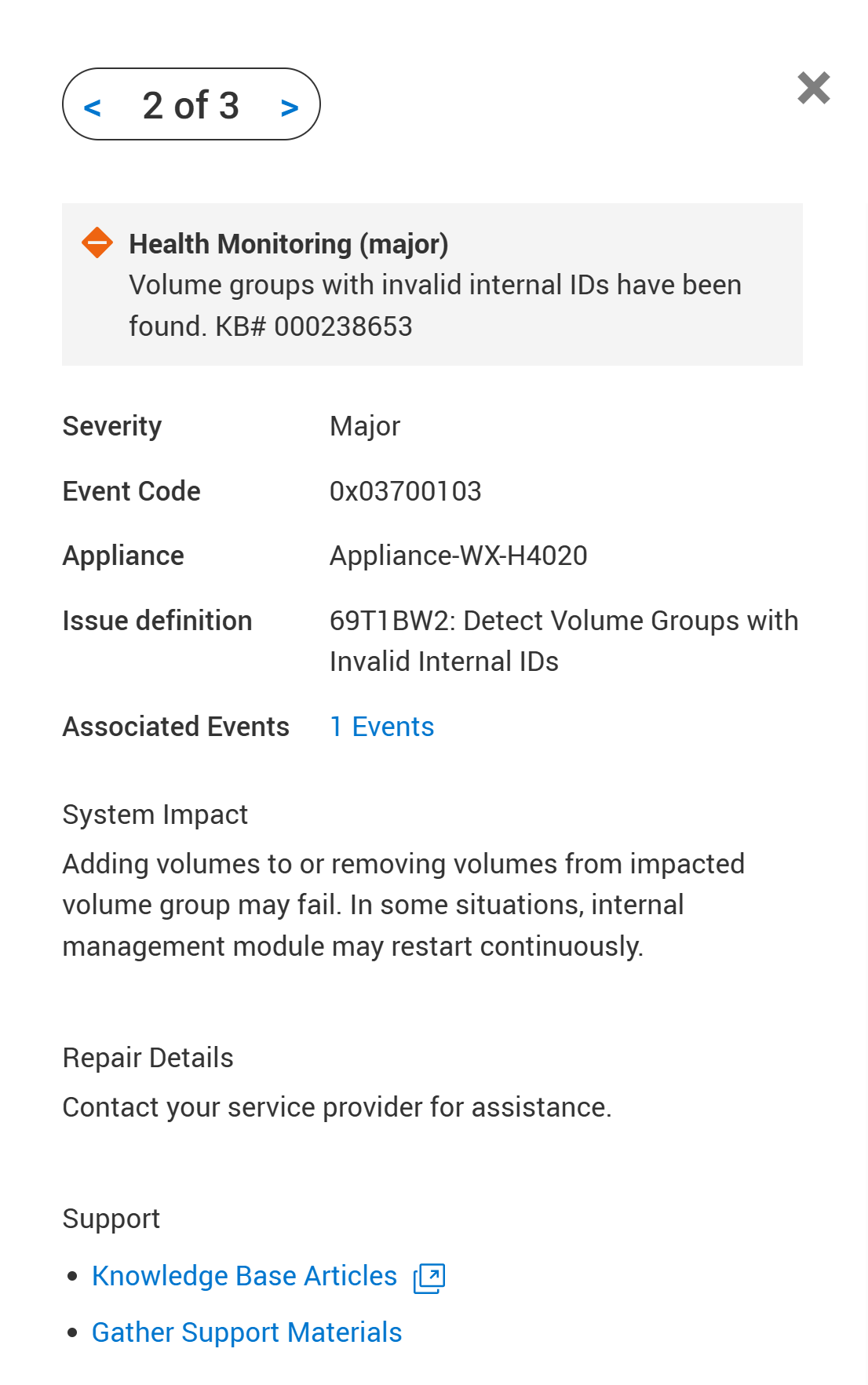
Task: Click the scrollbar at the bottom edge
Action: [x=434, y=1380]
